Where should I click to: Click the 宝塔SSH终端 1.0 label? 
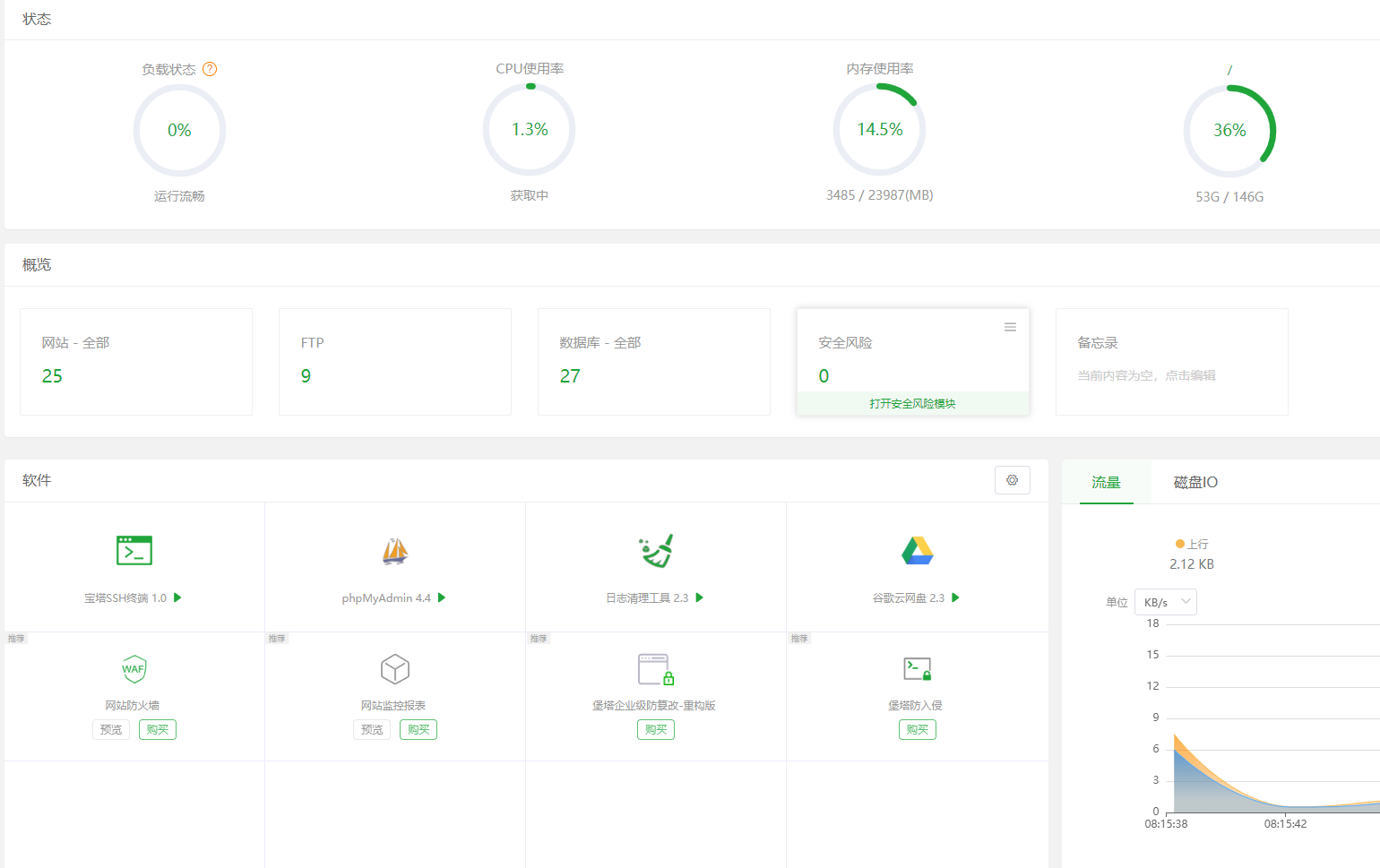point(125,597)
